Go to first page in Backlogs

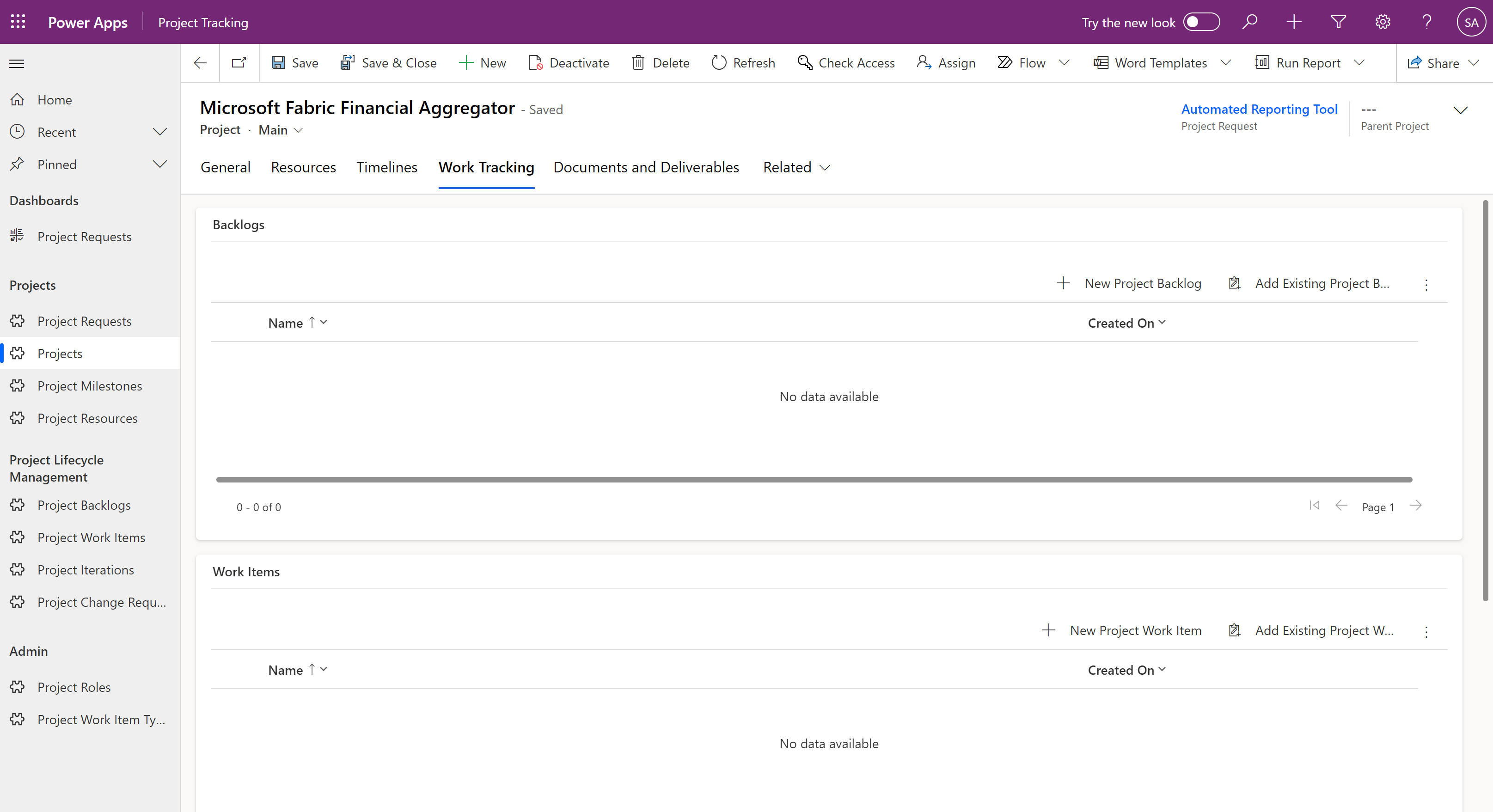click(x=1314, y=506)
